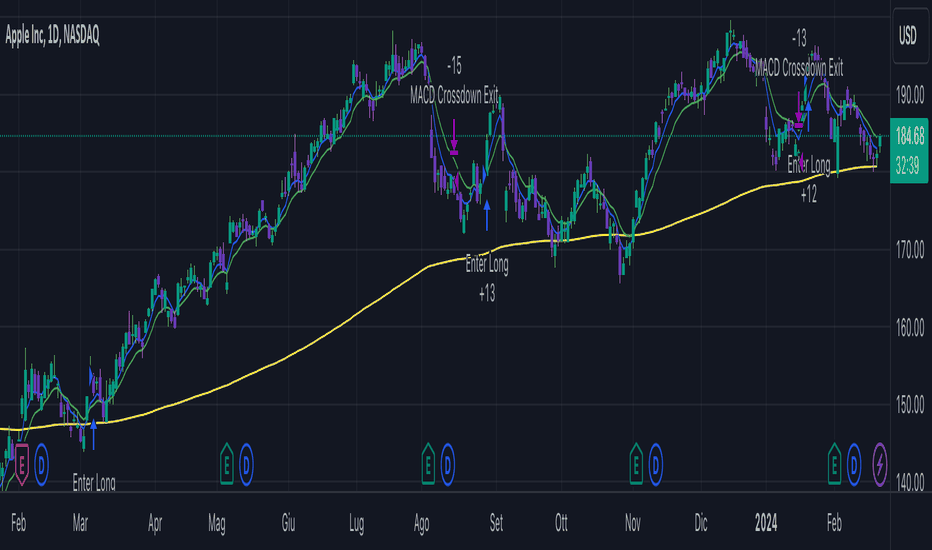
Task: Select the MACD Crossdown Exit label under -15
Action: 454,95
